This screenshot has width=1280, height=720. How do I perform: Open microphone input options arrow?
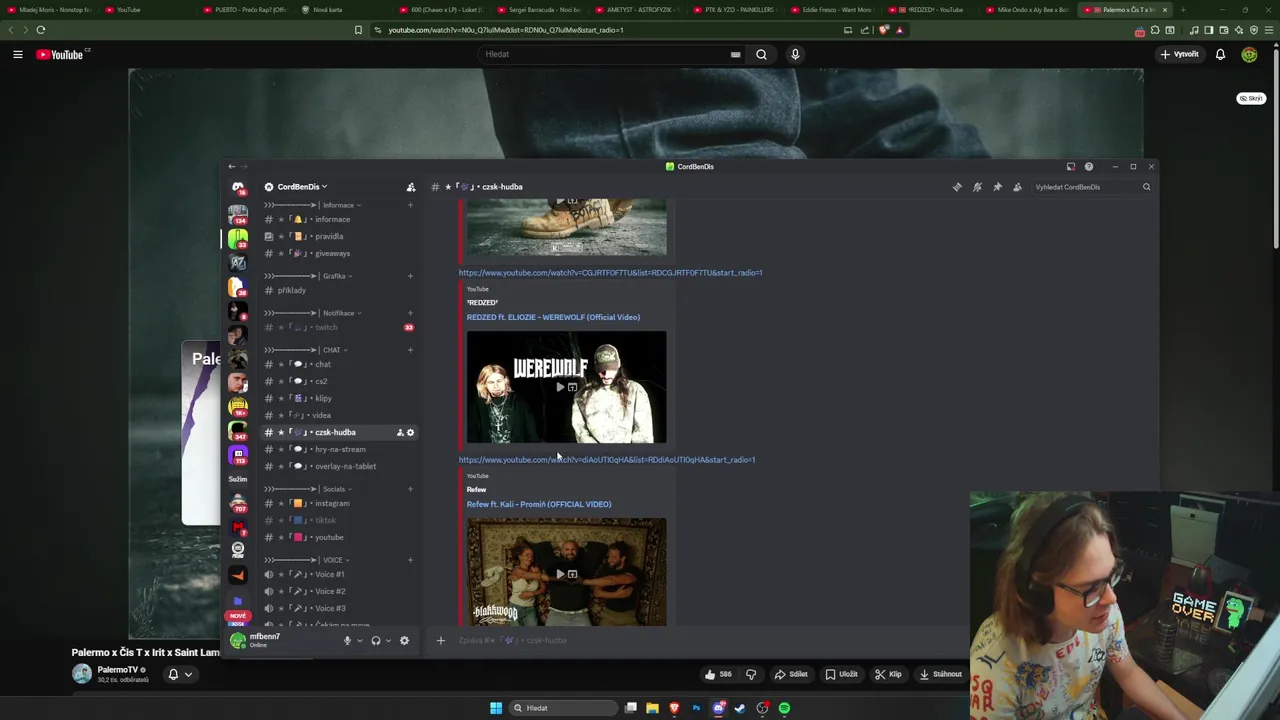coord(360,641)
